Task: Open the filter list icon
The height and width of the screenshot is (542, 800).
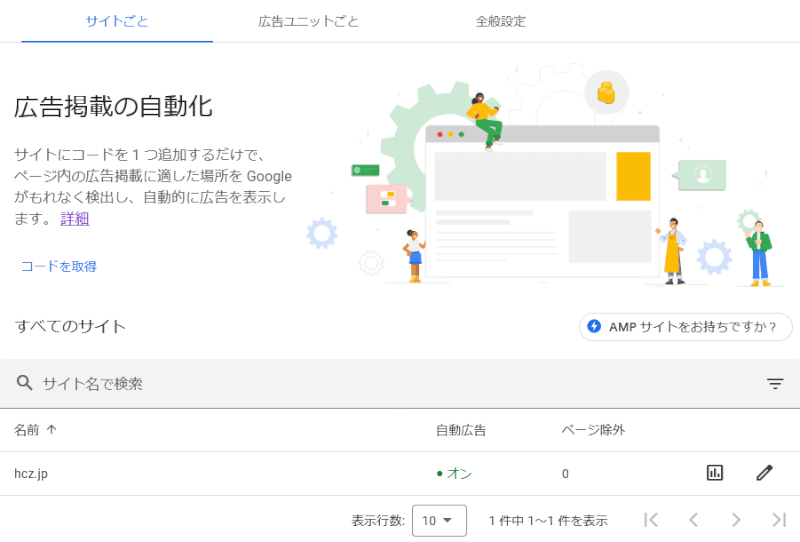Action: (x=774, y=383)
